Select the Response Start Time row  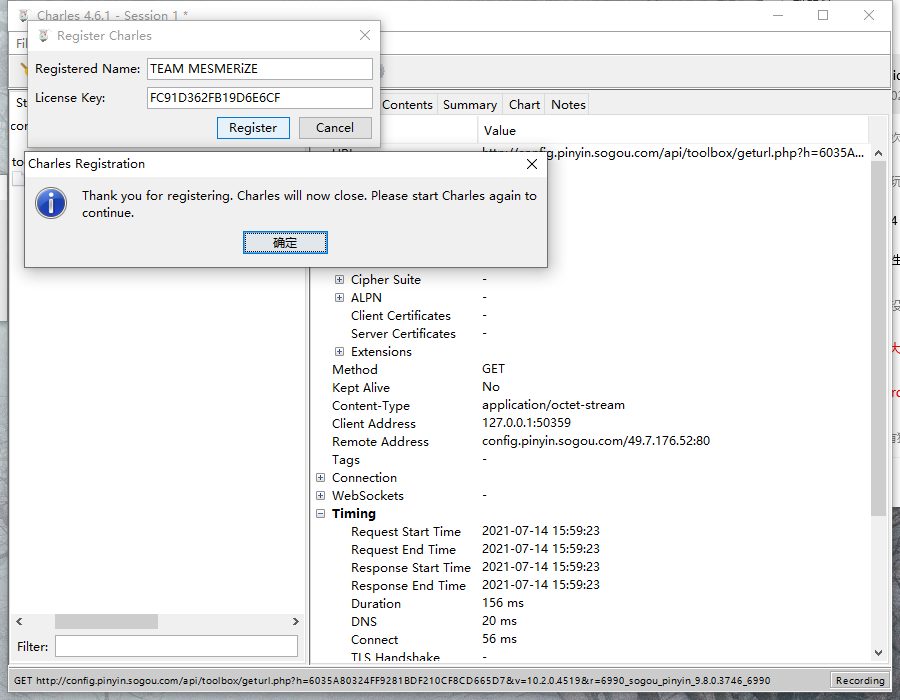point(591,567)
